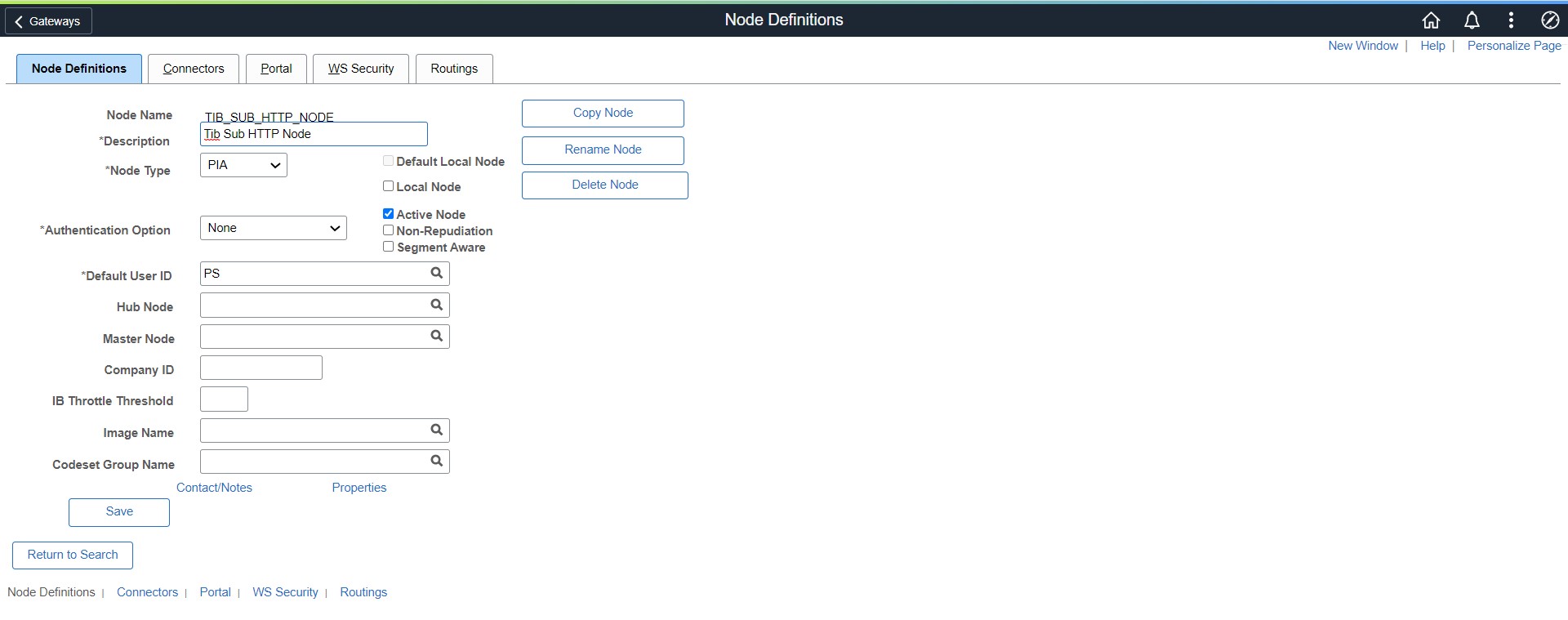Open the Personalize Page link
The width and height of the screenshot is (1568, 620).
pyautogui.click(x=1514, y=46)
